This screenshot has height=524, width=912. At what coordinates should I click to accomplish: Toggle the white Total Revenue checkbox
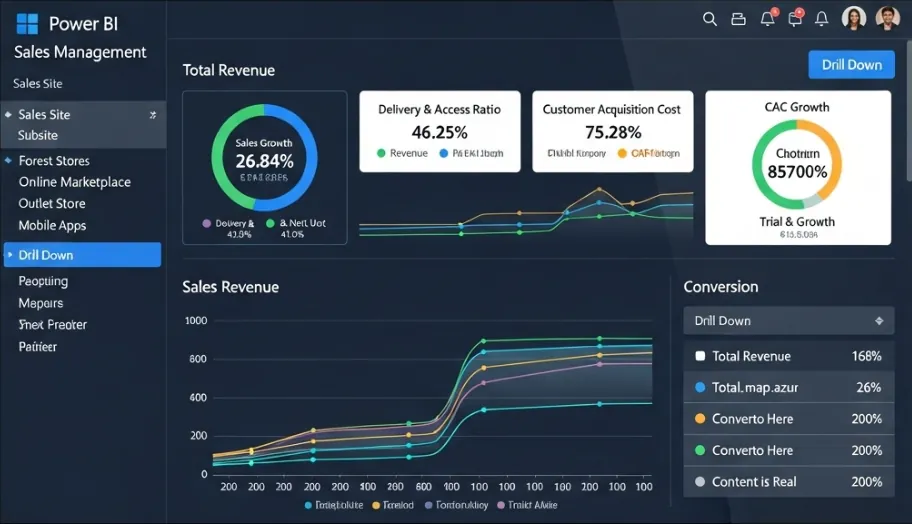700,356
